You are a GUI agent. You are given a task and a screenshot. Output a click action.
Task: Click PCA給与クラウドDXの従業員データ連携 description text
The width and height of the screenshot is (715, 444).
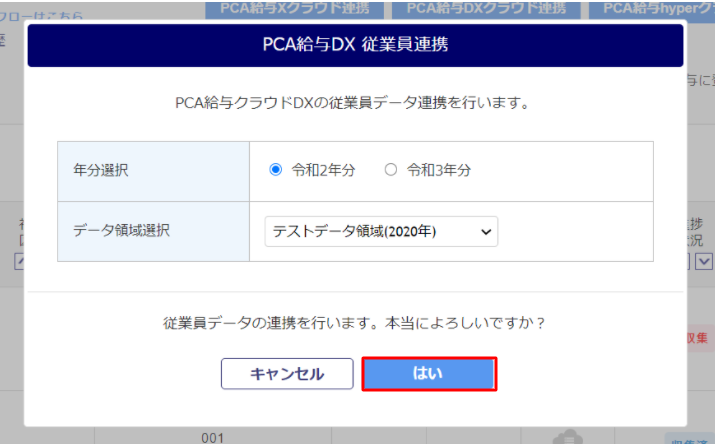pos(352,103)
